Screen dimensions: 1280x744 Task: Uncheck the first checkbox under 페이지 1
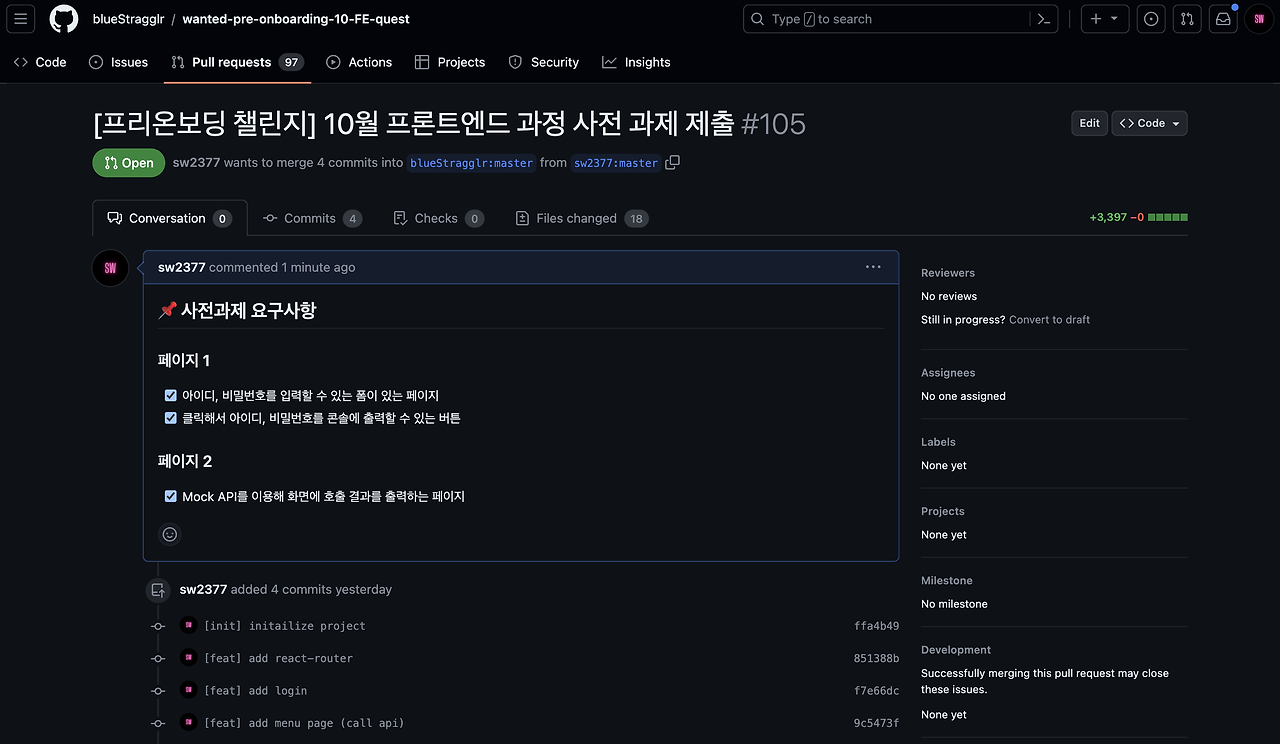(x=170, y=394)
